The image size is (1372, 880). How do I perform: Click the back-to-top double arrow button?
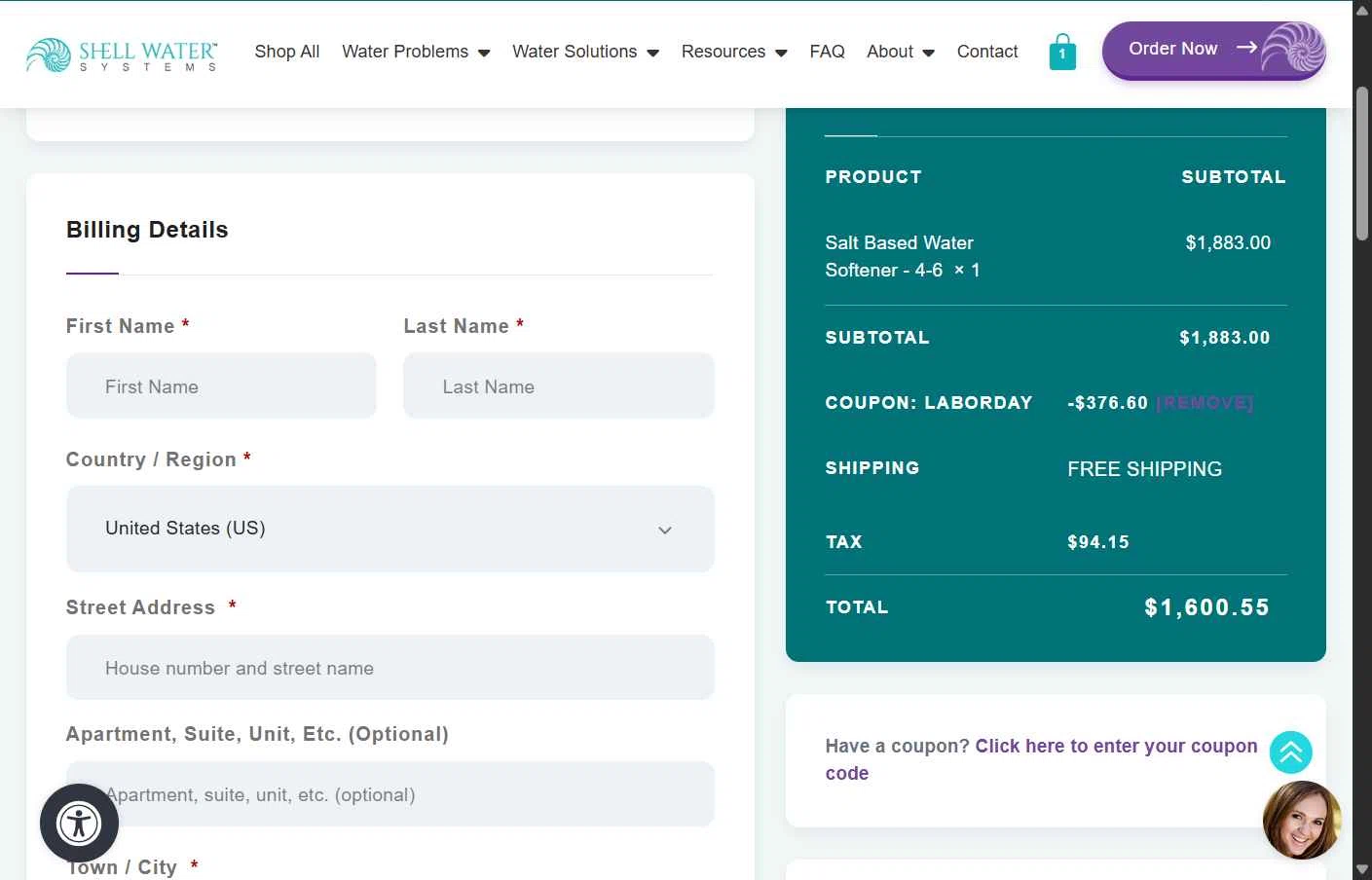pyautogui.click(x=1291, y=752)
